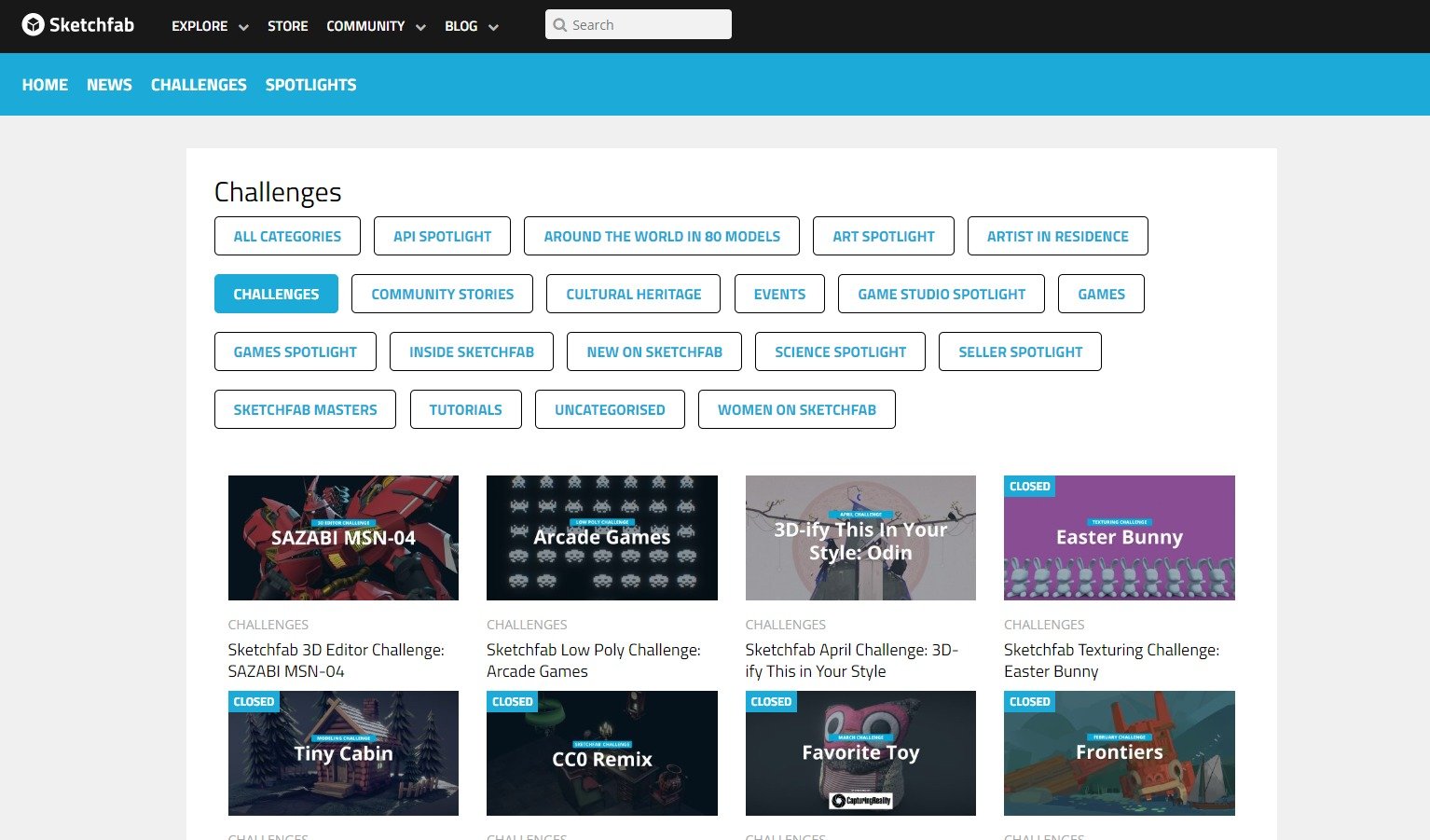Screen dimensions: 1430x840
Task: Open the Arcade Games thumbnail
Action: (602, 538)
